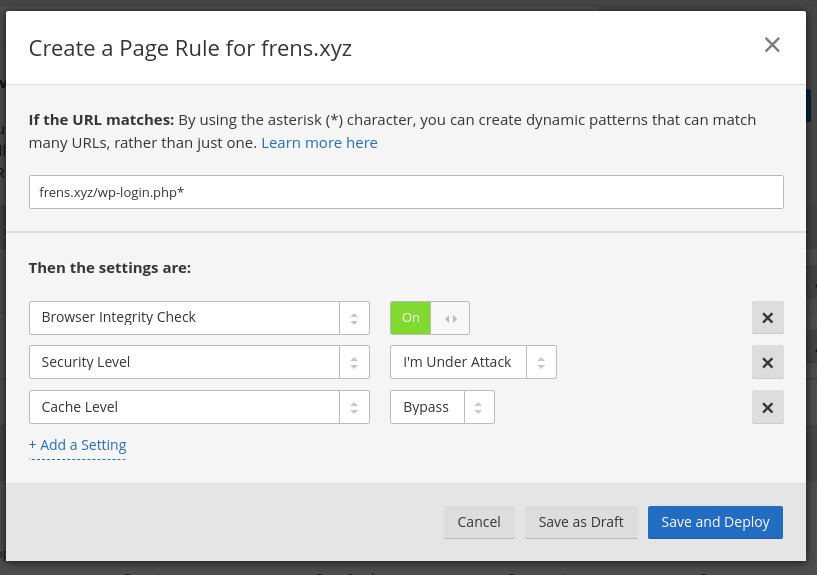817x575 pixels.
Task: Toggle Browser Integrity Check On switch
Action: (x=430, y=318)
